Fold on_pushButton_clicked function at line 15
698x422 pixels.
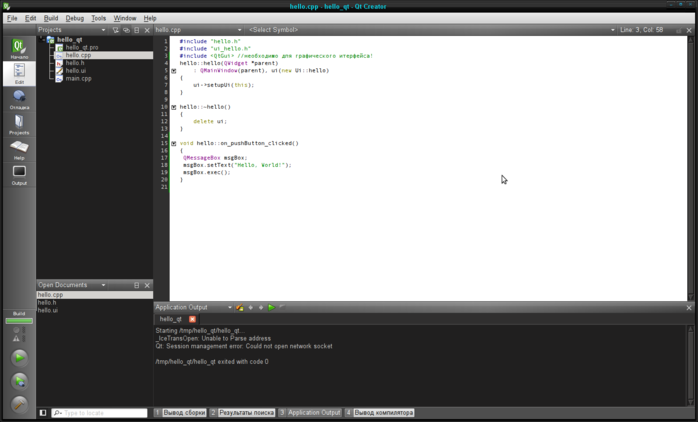click(174, 143)
